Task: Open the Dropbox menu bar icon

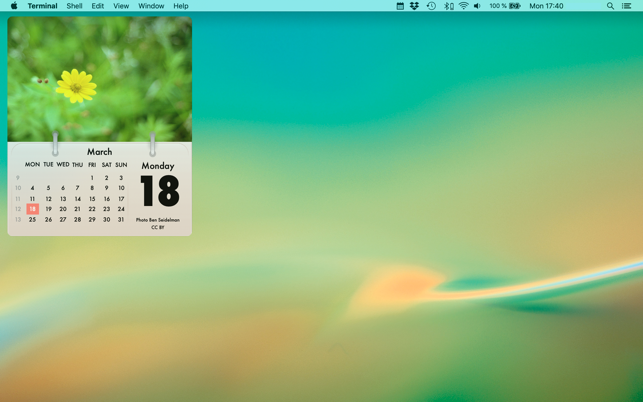Action: (x=414, y=6)
